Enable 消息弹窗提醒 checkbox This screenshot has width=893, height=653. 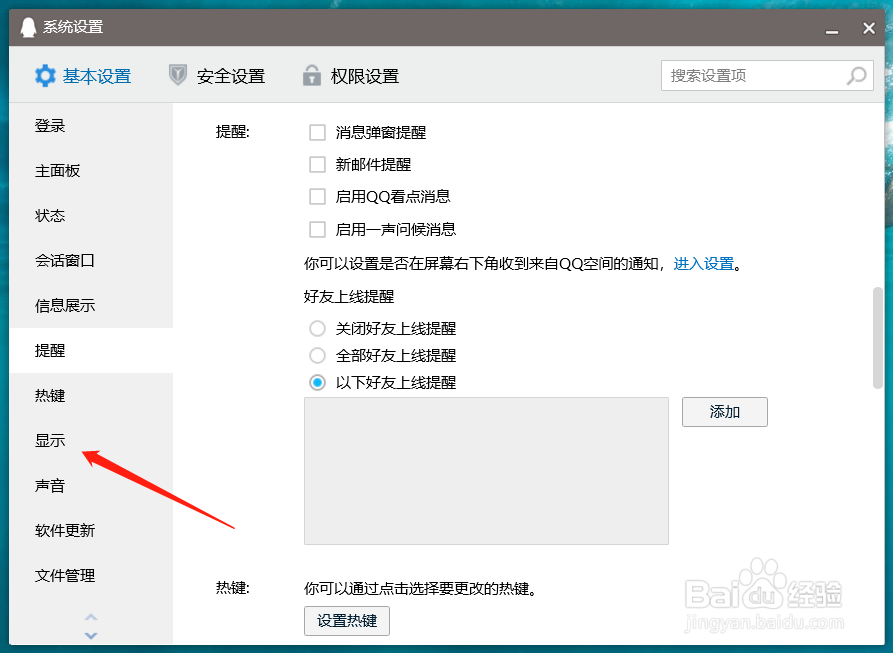(317, 132)
